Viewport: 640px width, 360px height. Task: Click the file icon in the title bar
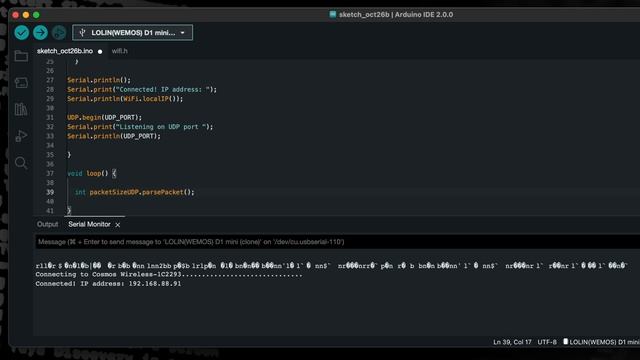click(x=333, y=14)
